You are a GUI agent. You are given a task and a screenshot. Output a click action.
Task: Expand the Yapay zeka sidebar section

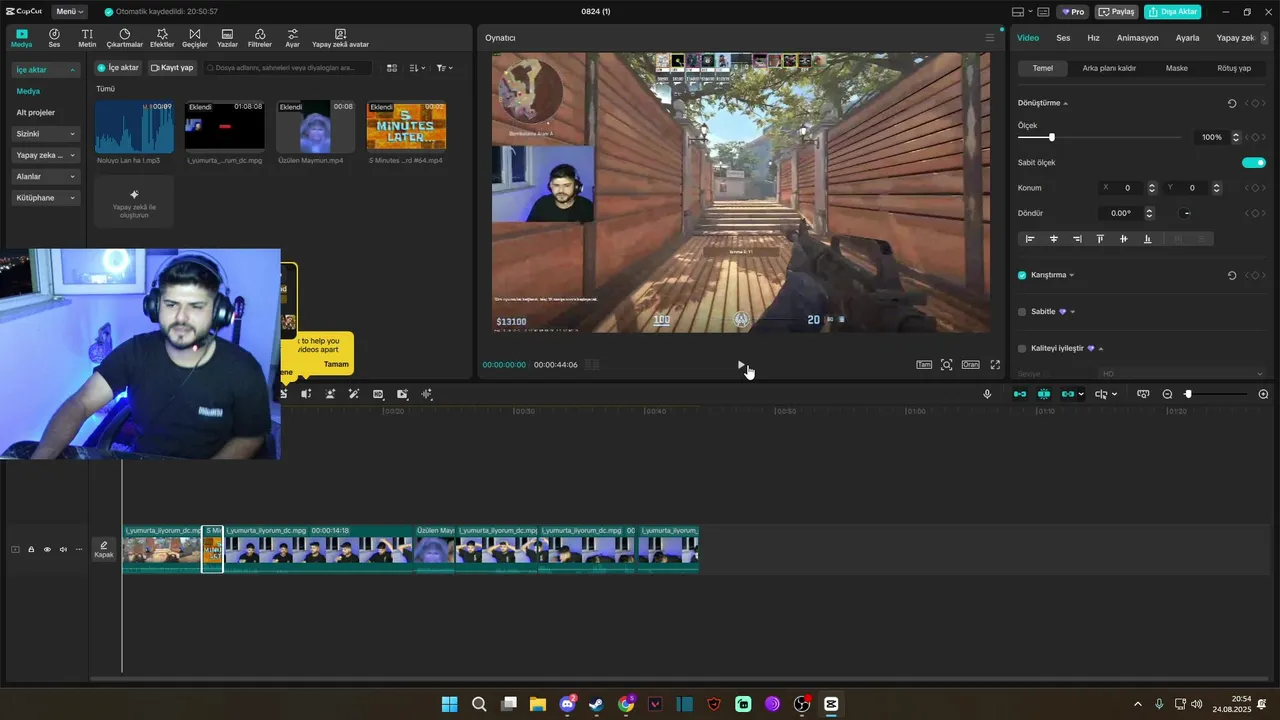45,155
